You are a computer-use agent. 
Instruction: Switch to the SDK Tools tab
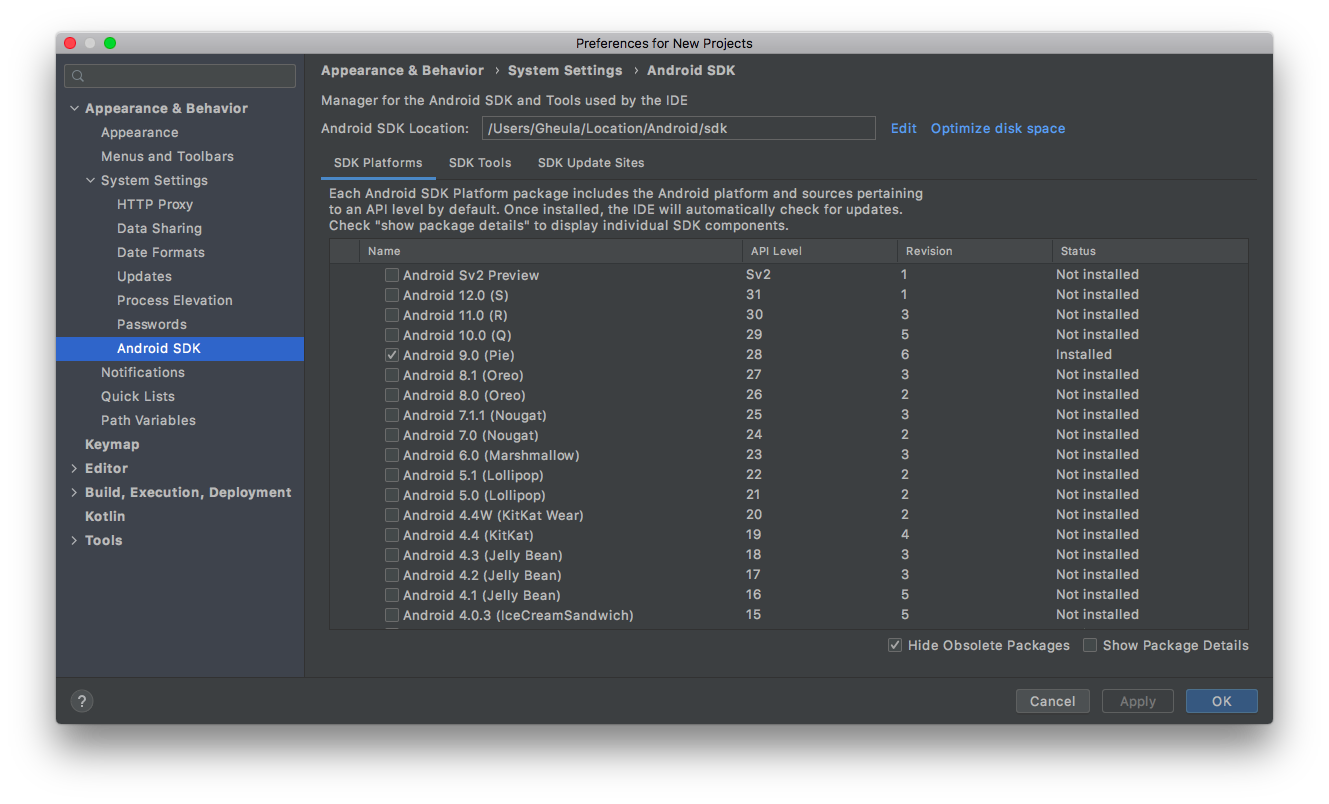coord(480,163)
